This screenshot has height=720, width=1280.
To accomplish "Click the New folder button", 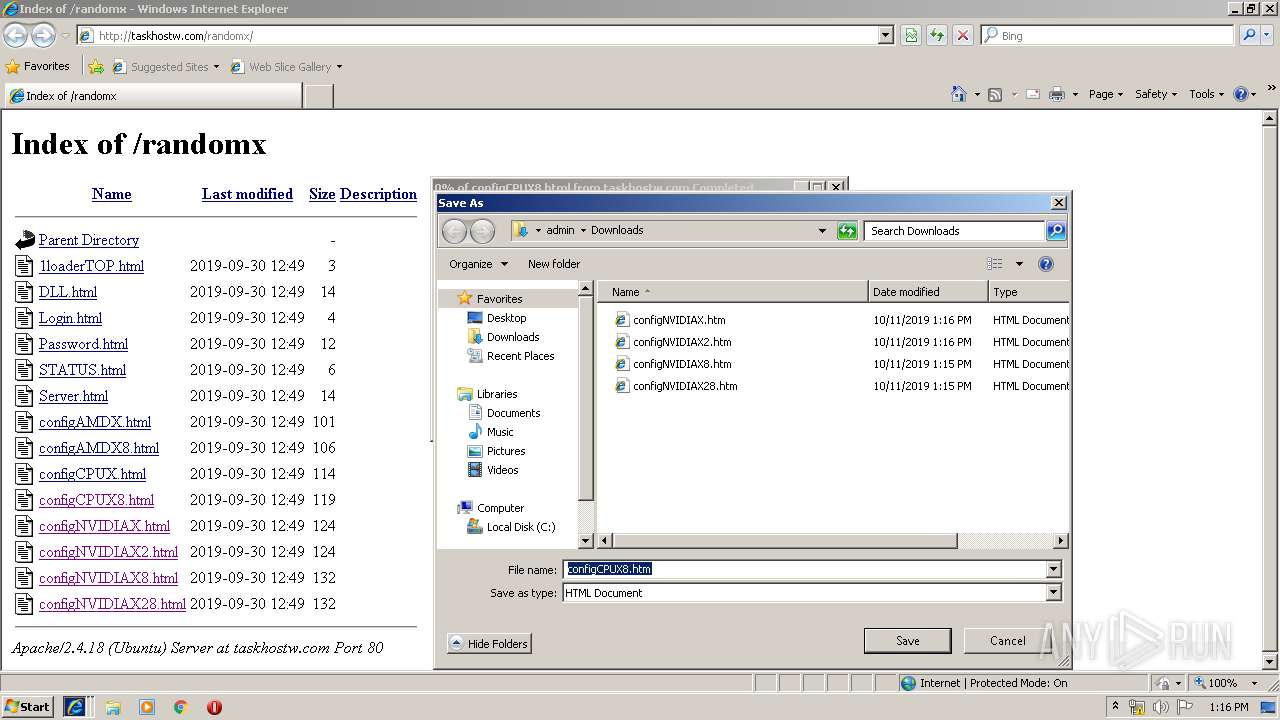I will point(554,264).
